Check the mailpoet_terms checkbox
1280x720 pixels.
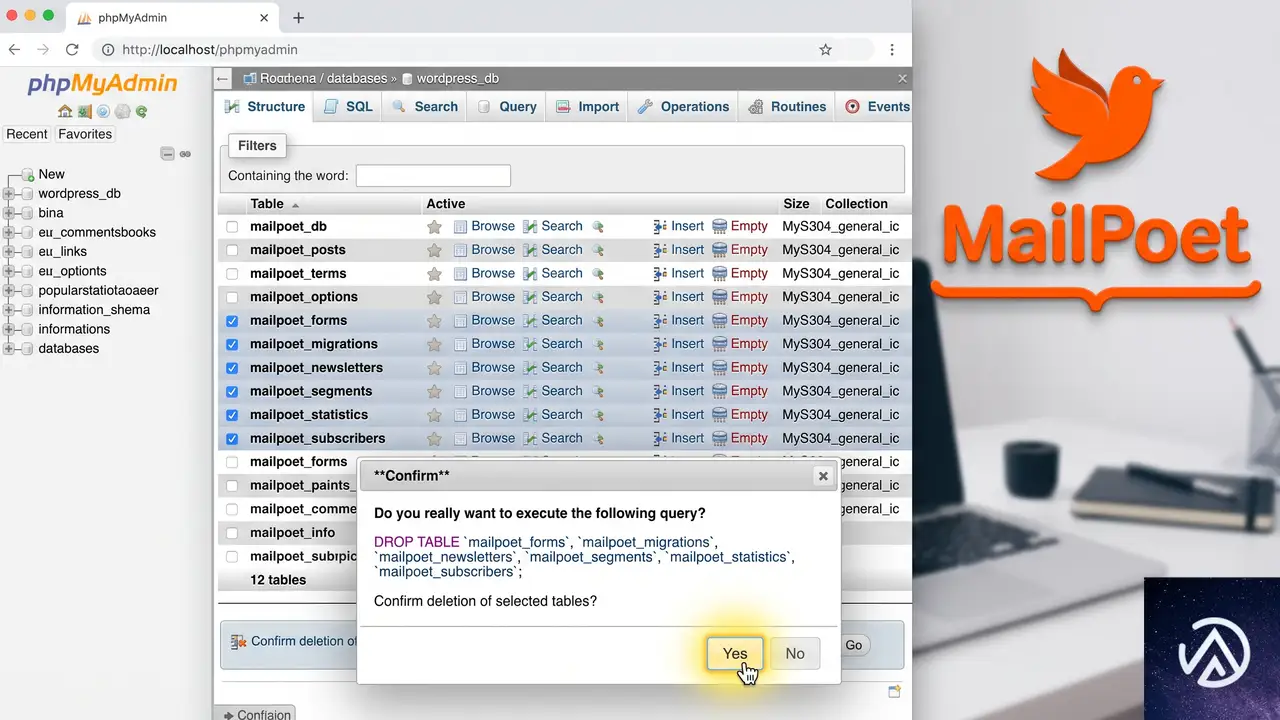coord(232,274)
